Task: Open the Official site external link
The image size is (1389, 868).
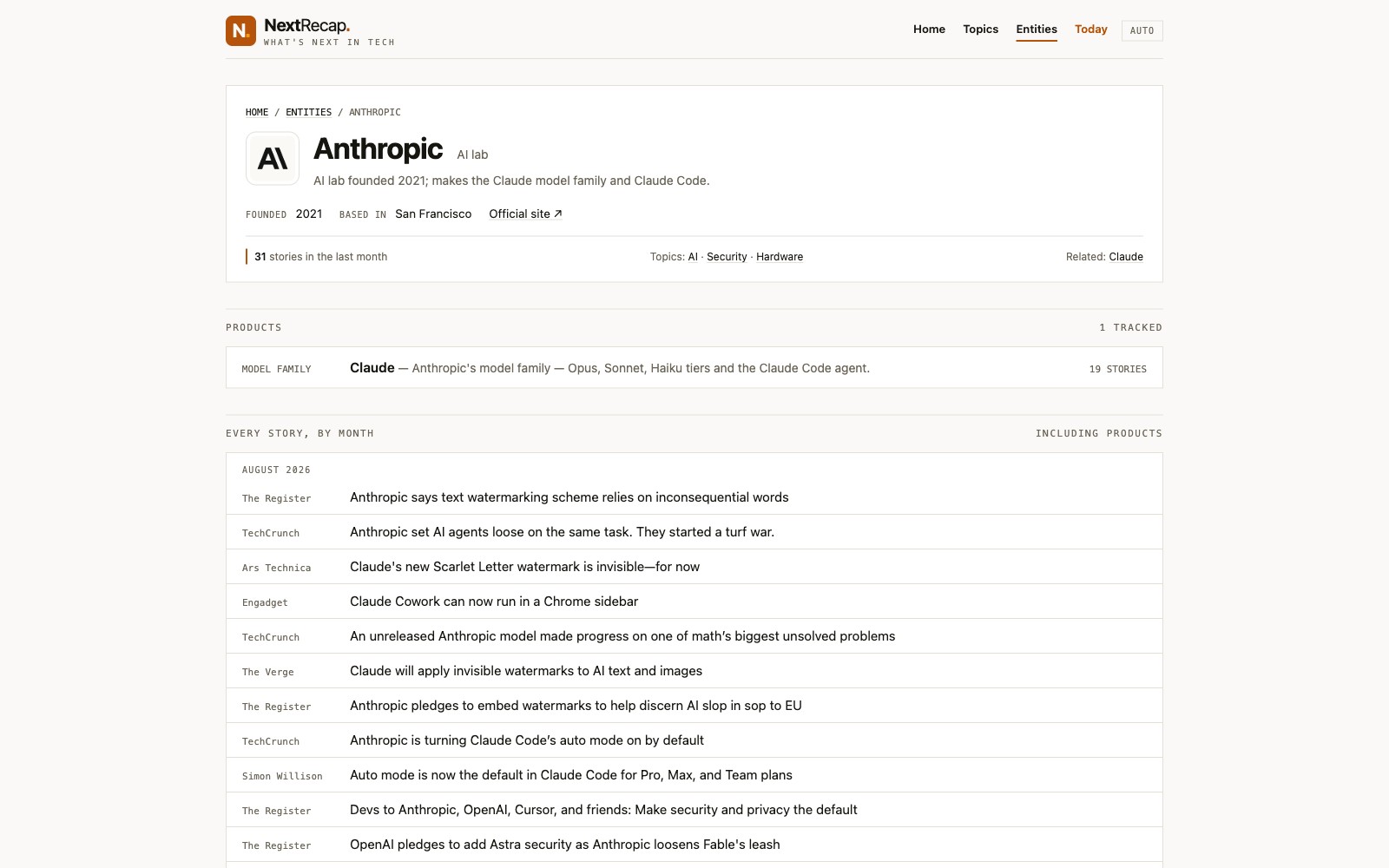Action: coord(525,214)
